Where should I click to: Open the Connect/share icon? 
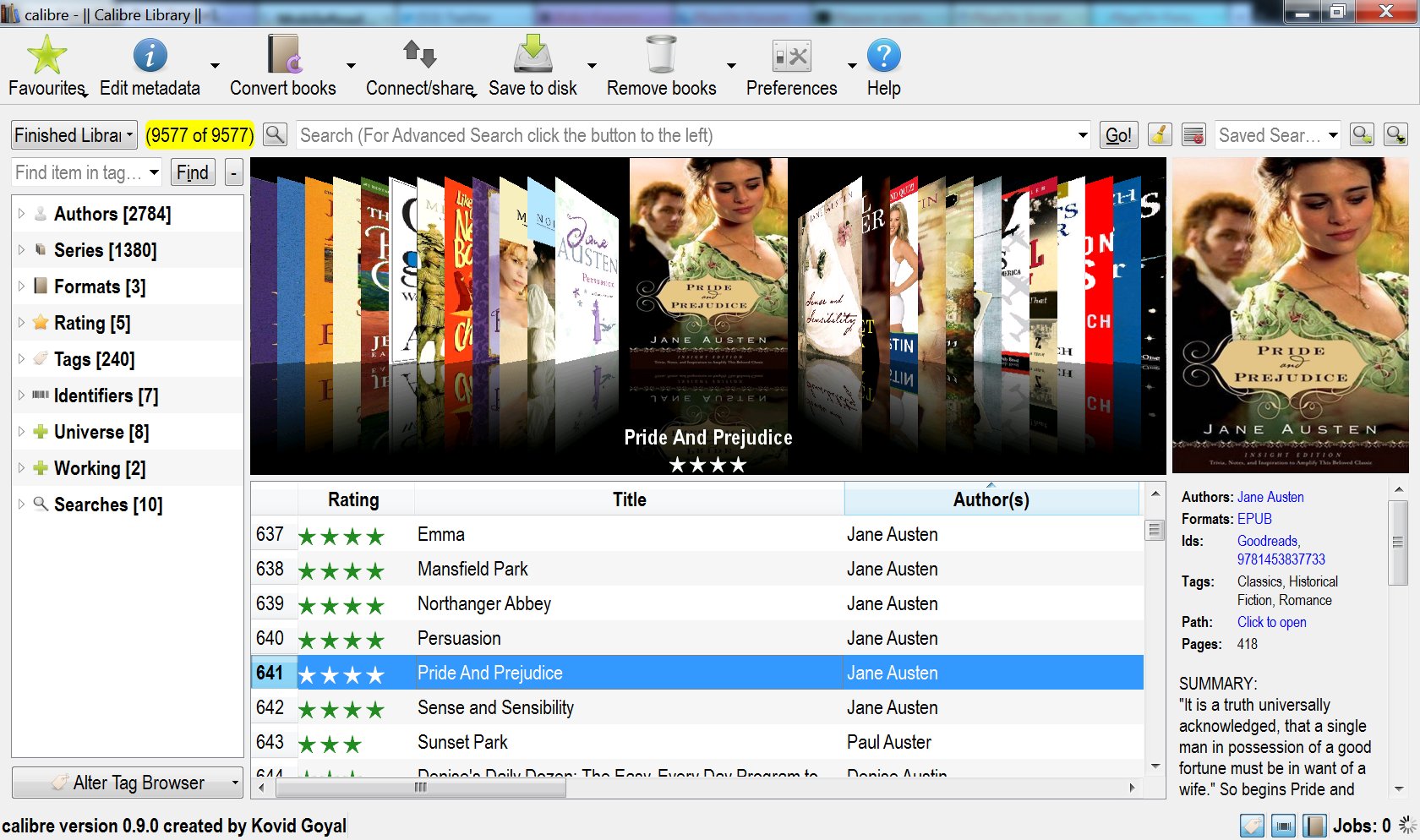tap(419, 56)
